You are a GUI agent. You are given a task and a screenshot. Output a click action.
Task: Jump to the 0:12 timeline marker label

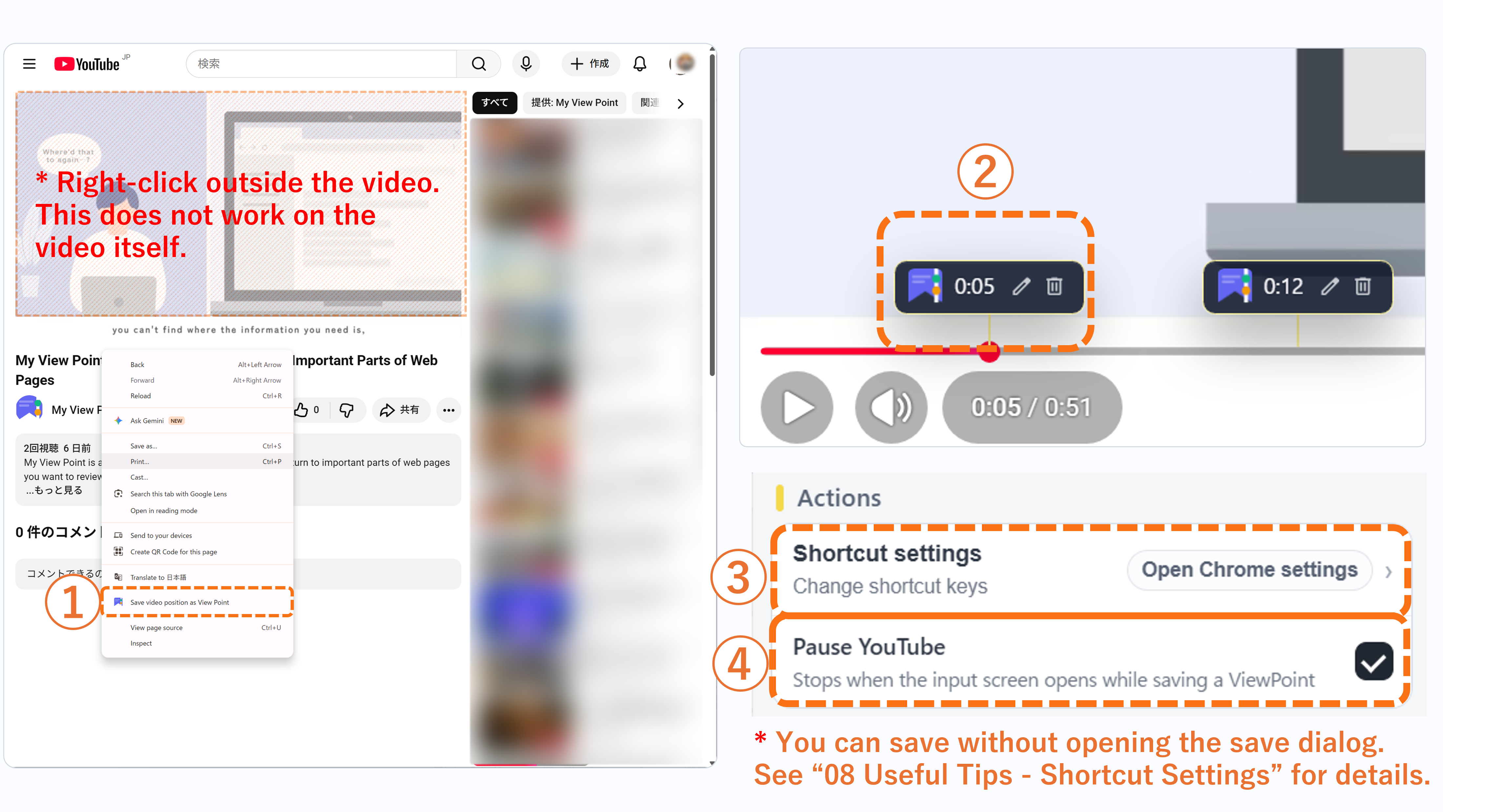[x=1283, y=286]
